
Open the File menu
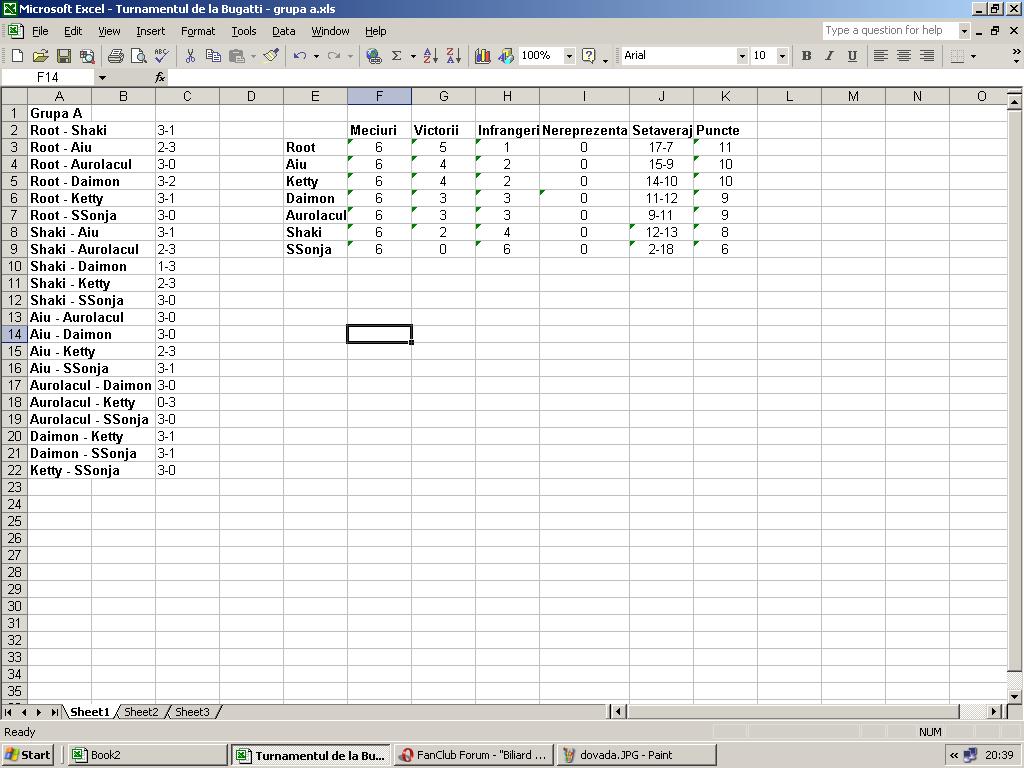tap(40, 31)
